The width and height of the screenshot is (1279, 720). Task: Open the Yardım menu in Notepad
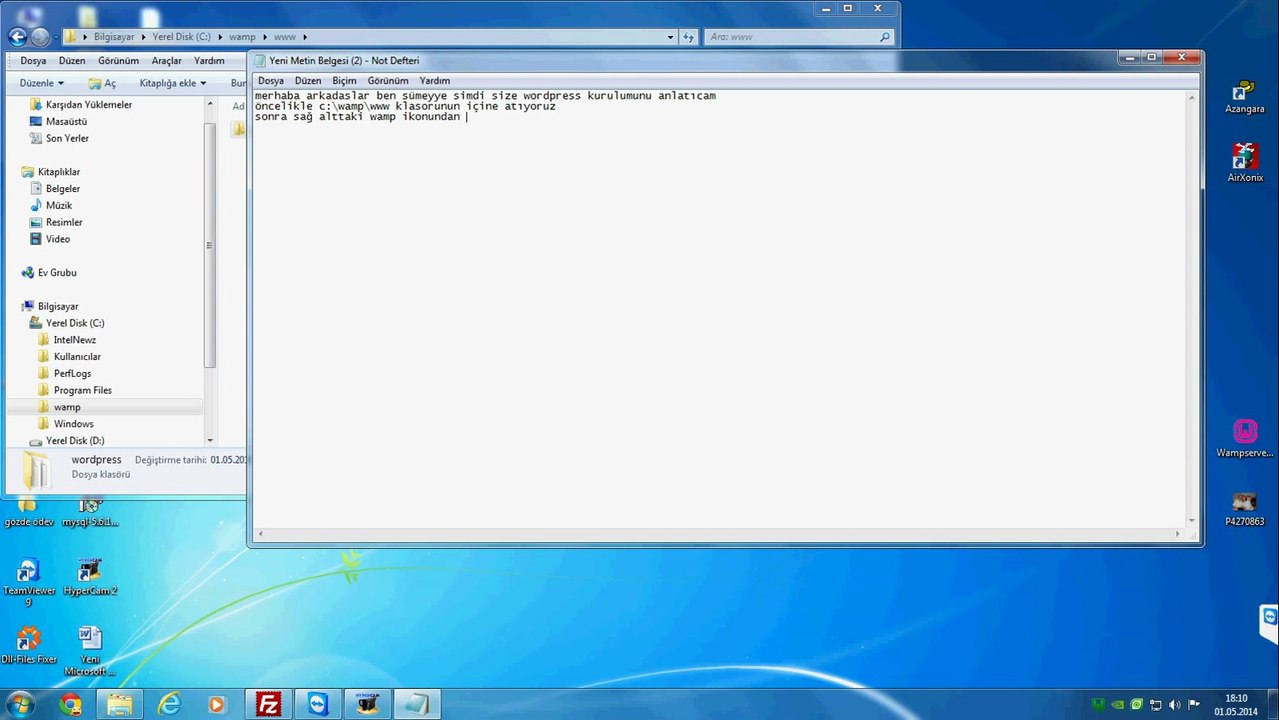tap(434, 80)
